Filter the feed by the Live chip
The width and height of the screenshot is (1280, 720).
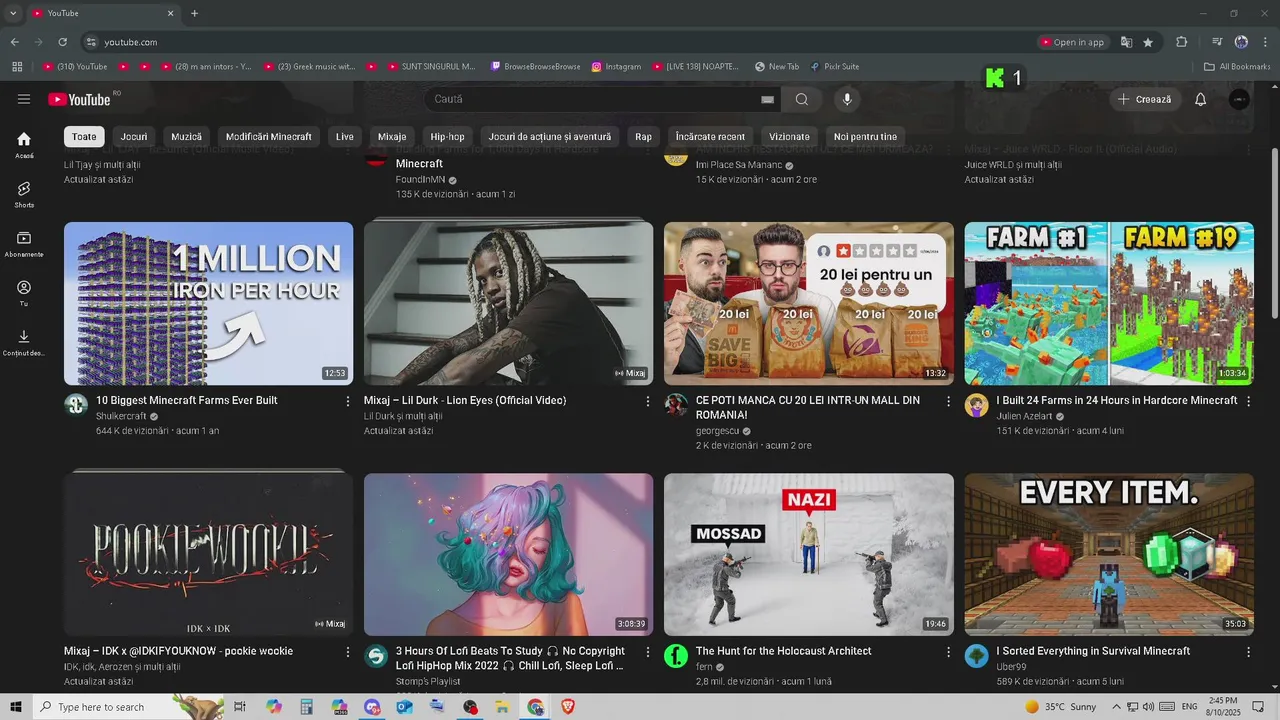click(x=345, y=137)
